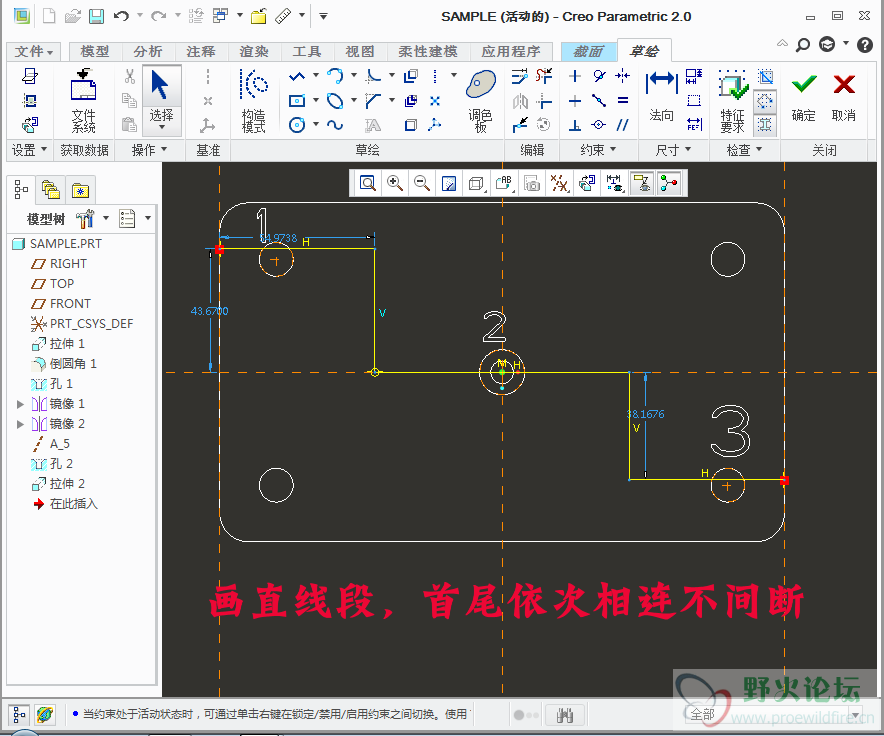Apply the Perpendicular constraint icon
The width and height of the screenshot is (884, 736).
(x=574, y=125)
